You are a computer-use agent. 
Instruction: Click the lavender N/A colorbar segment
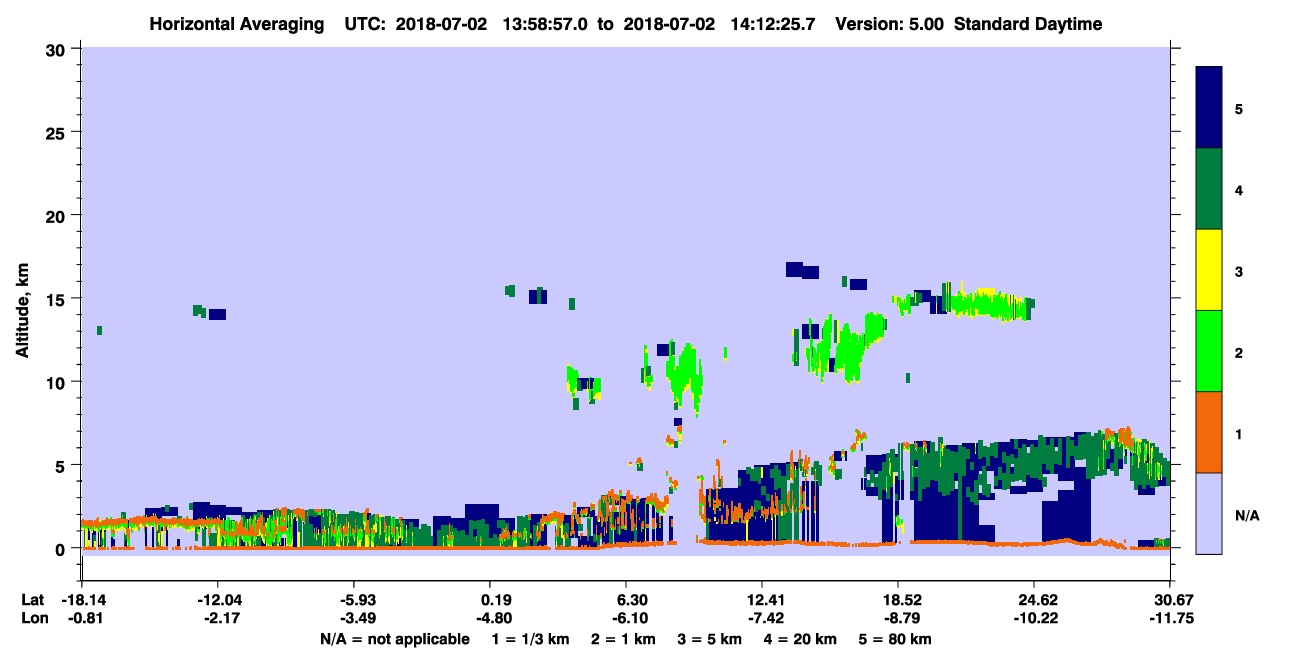click(1209, 512)
